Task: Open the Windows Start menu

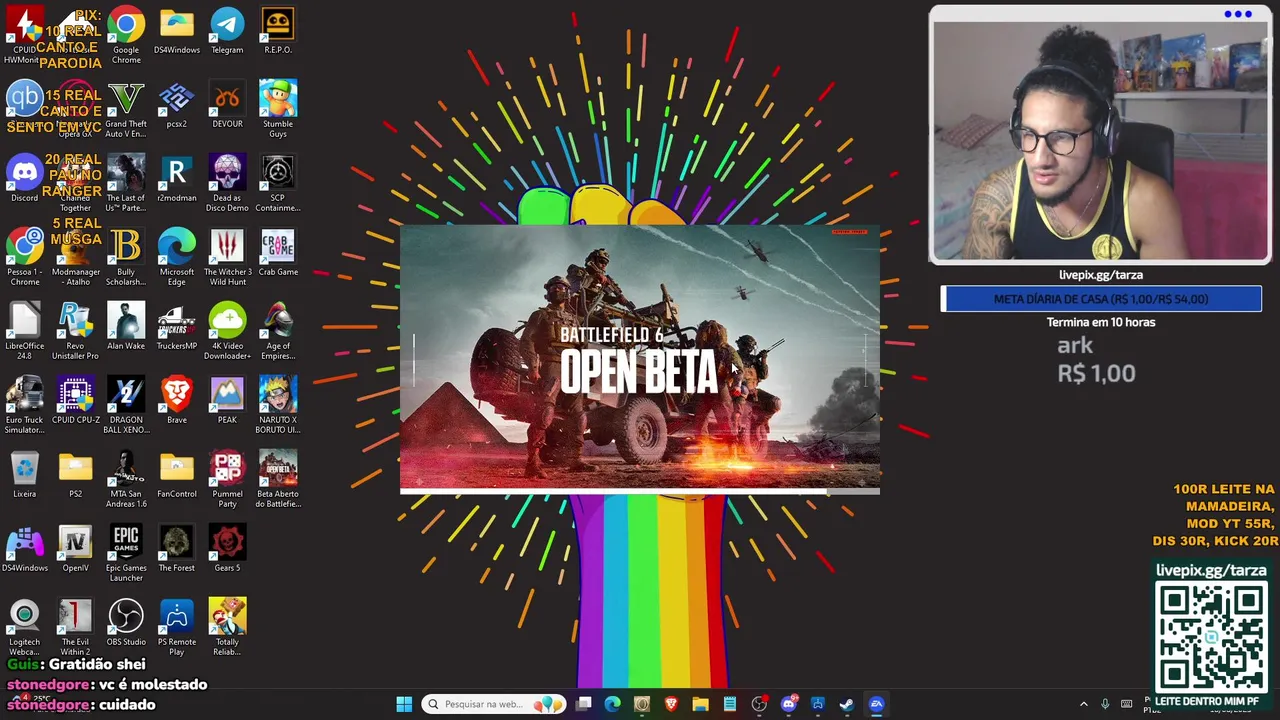Action: [x=404, y=704]
